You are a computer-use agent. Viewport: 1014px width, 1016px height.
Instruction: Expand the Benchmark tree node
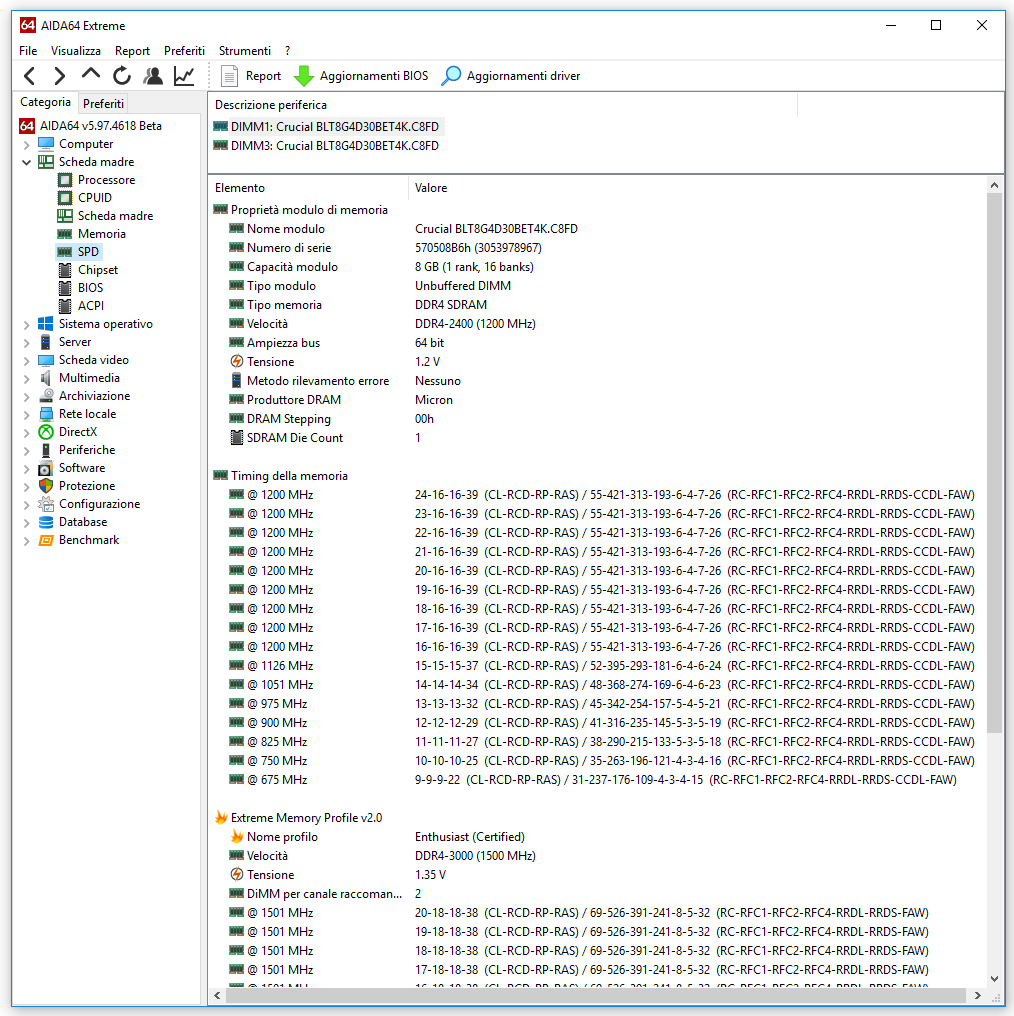click(x=27, y=541)
